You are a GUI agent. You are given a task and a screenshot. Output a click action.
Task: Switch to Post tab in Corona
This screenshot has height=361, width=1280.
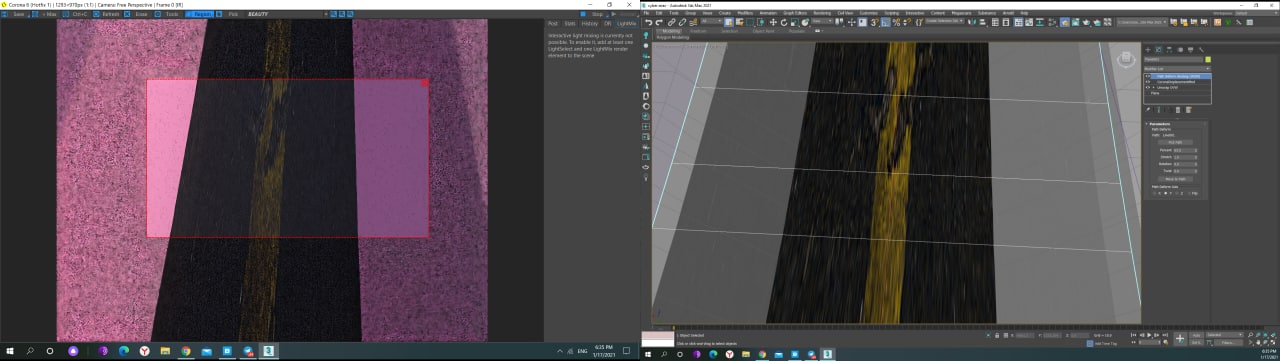pos(553,24)
